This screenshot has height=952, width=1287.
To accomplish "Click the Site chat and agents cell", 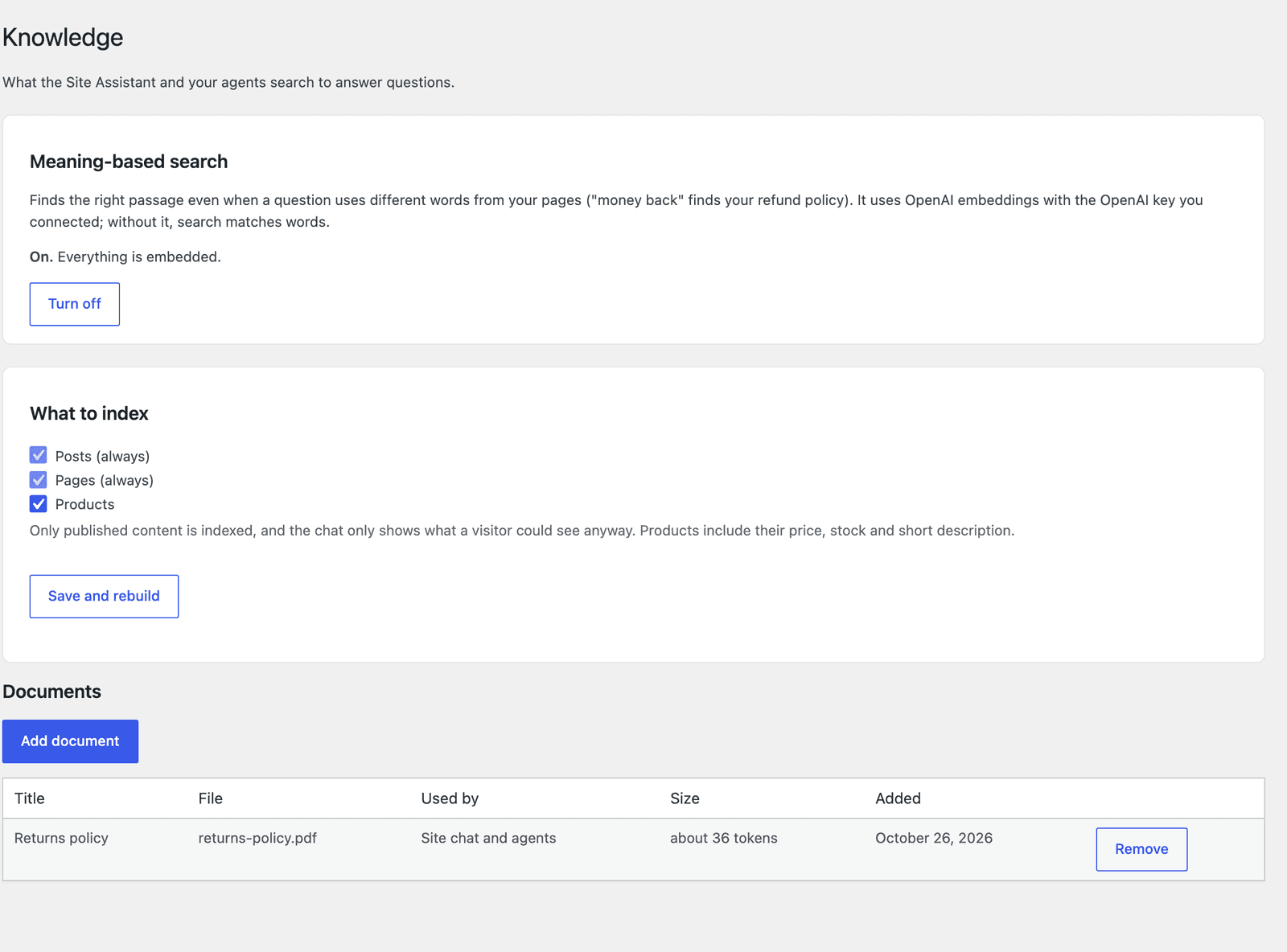I will [x=488, y=838].
